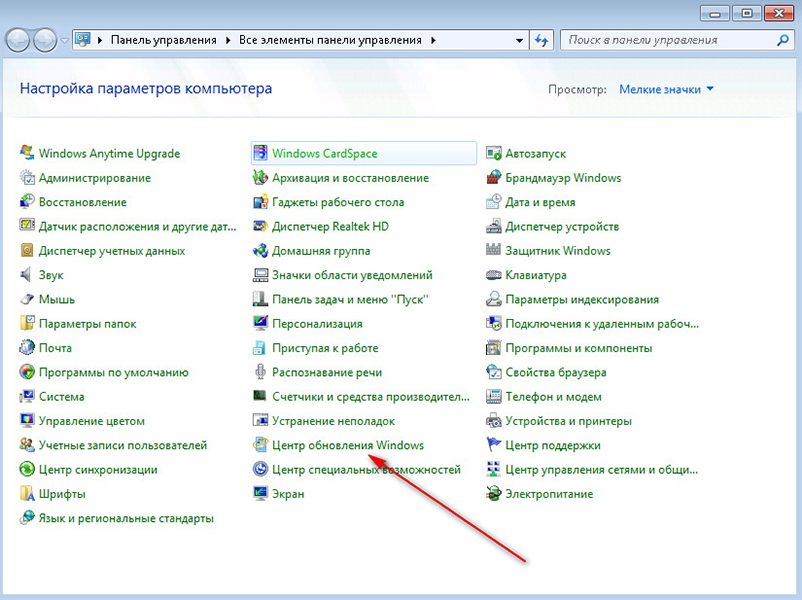Screen dimensions: 802x600
Task: Expand arrow after Панель управления breadcrumb
Action: [228, 40]
